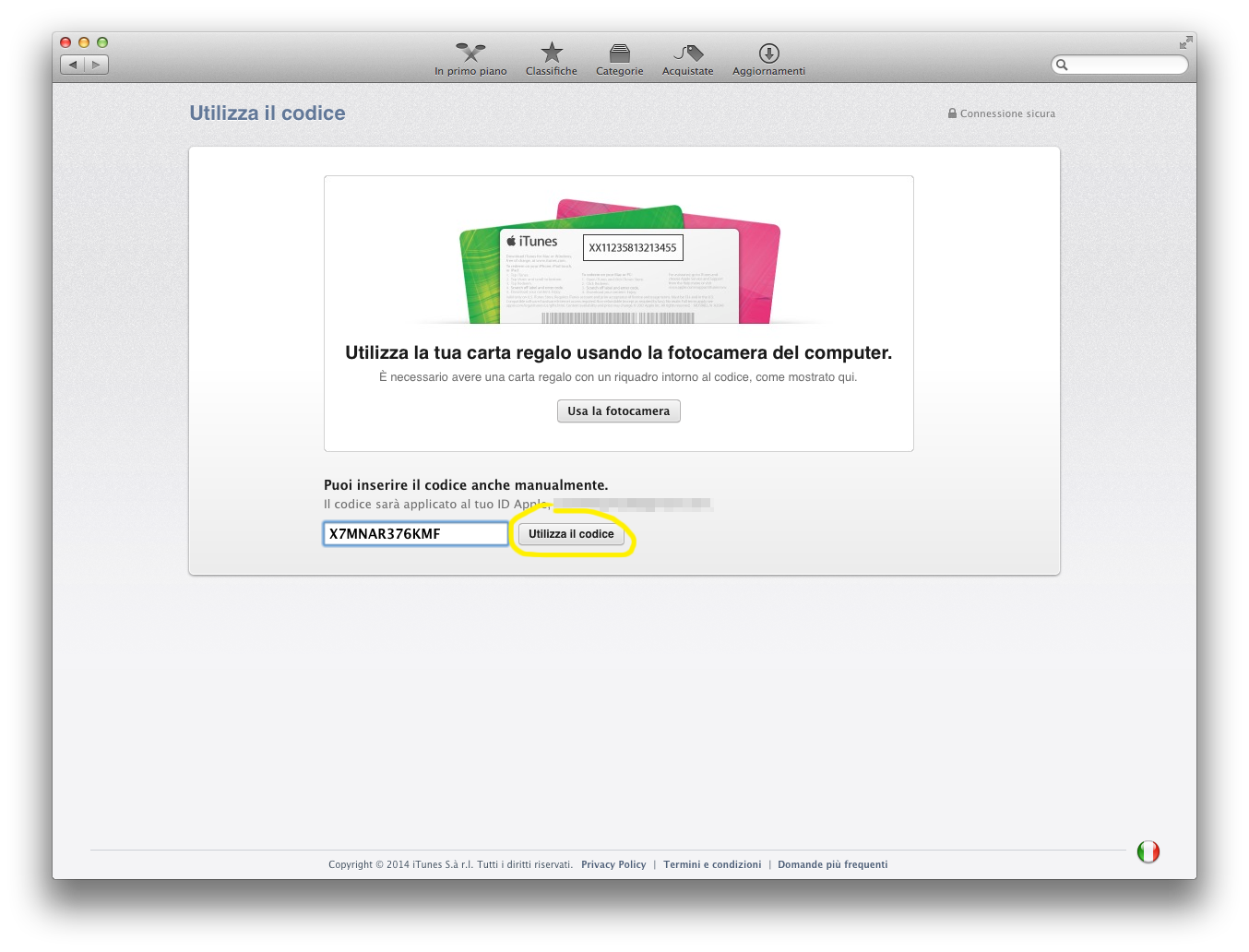Click the 'Puoi inserire il codice anche manualmente' text
The image size is (1249, 952).
click(466, 485)
